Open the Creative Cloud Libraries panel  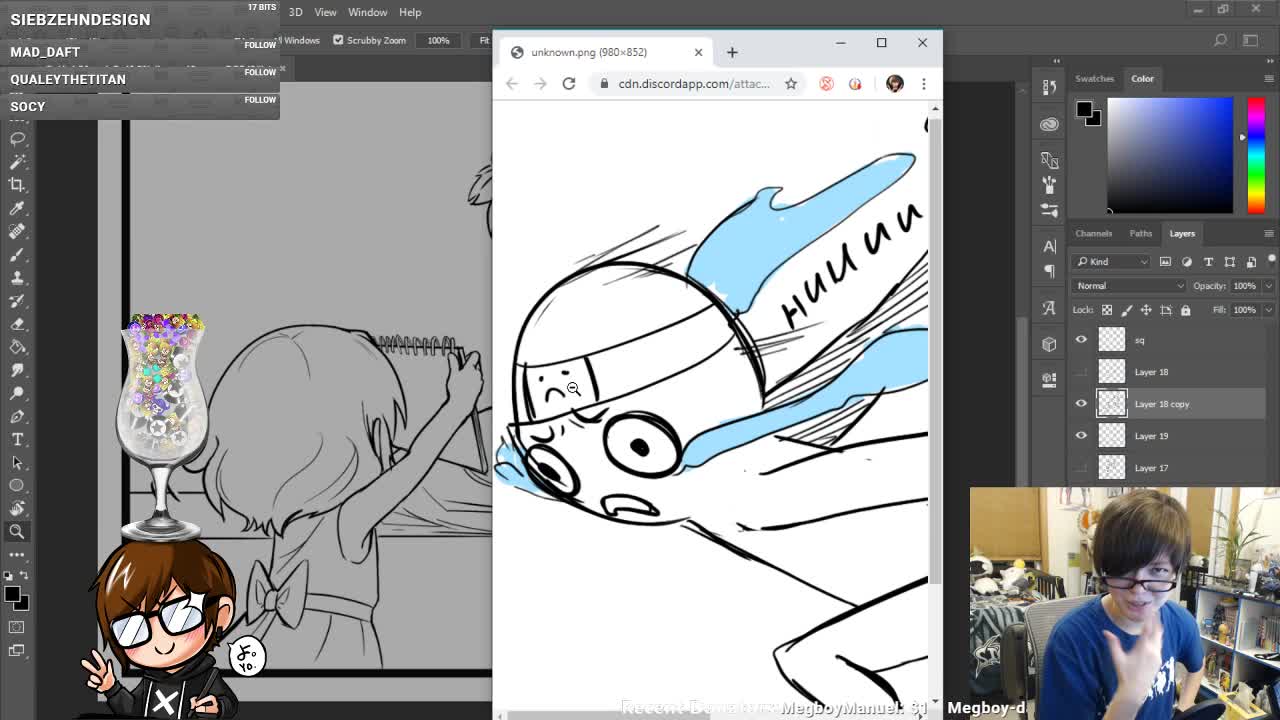[x=1049, y=124]
